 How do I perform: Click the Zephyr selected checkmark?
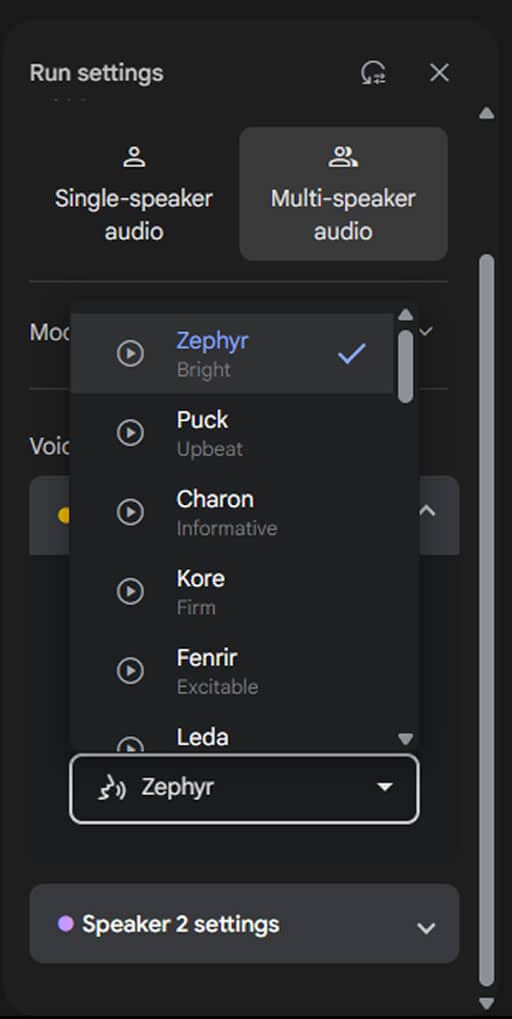pos(352,354)
